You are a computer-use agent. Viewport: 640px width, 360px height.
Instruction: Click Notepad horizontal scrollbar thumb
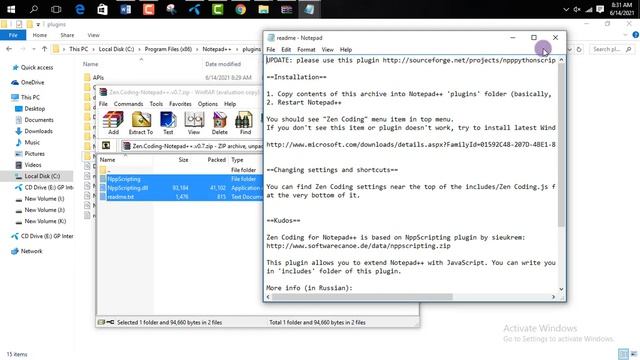pyautogui.click(x=362, y=297)
